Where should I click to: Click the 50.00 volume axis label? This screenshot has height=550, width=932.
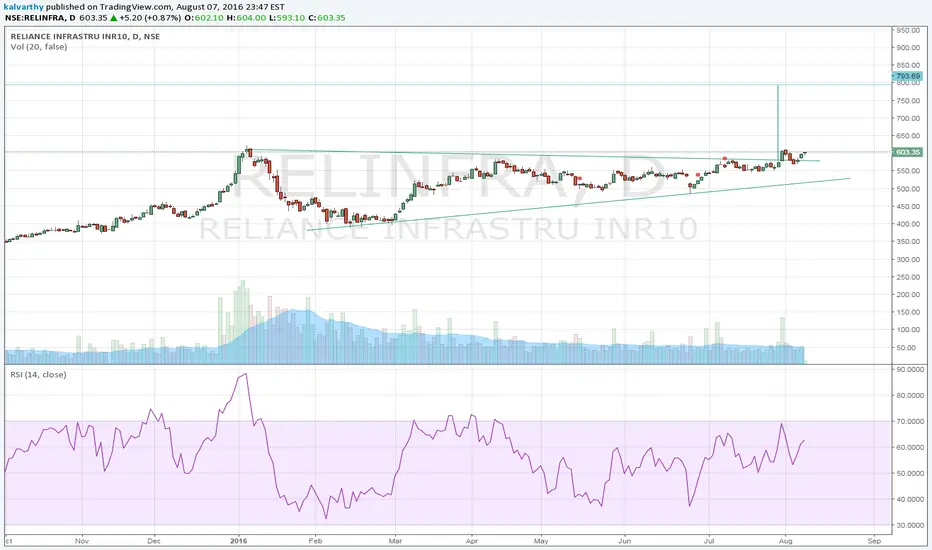(x=908, y=348)
